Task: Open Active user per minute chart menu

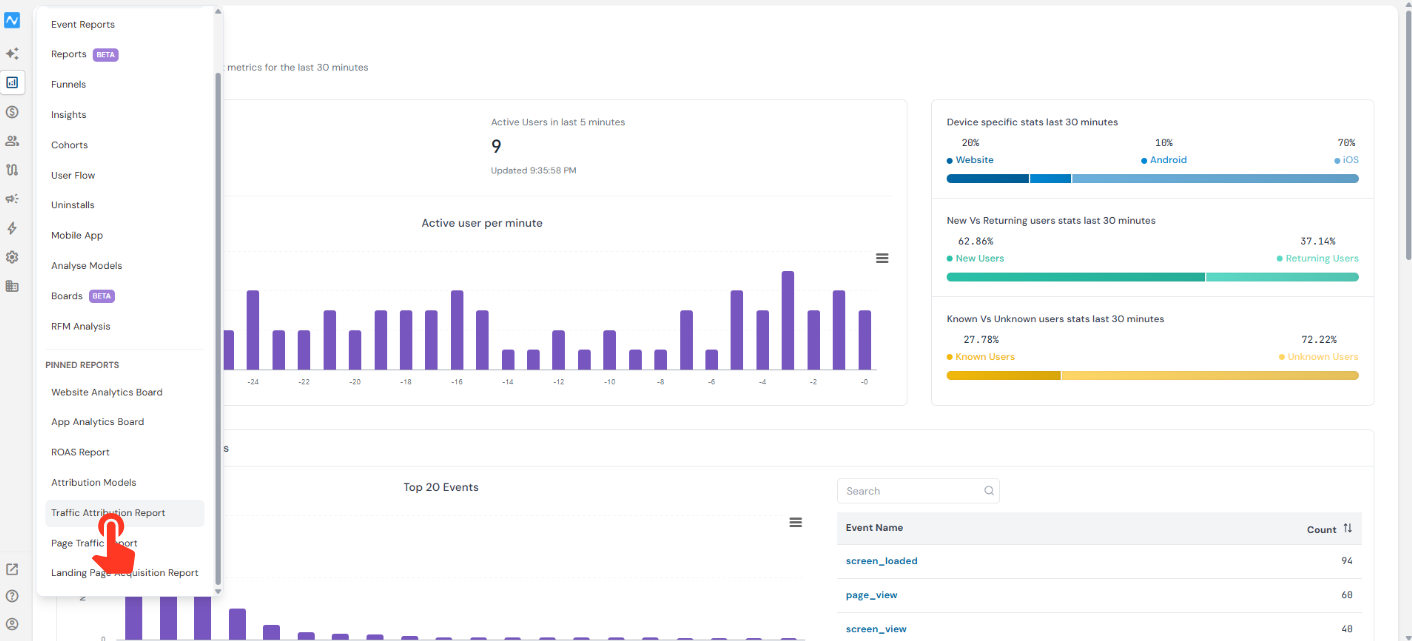Action: 882,258
